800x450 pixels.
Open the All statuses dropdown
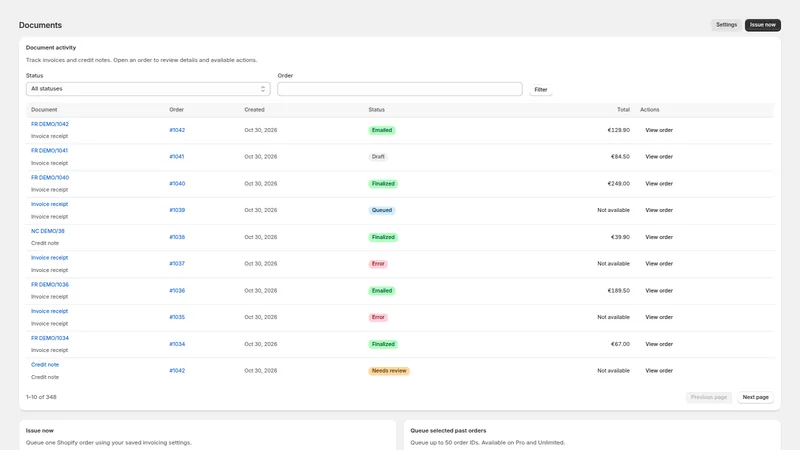tap(148, 89)
